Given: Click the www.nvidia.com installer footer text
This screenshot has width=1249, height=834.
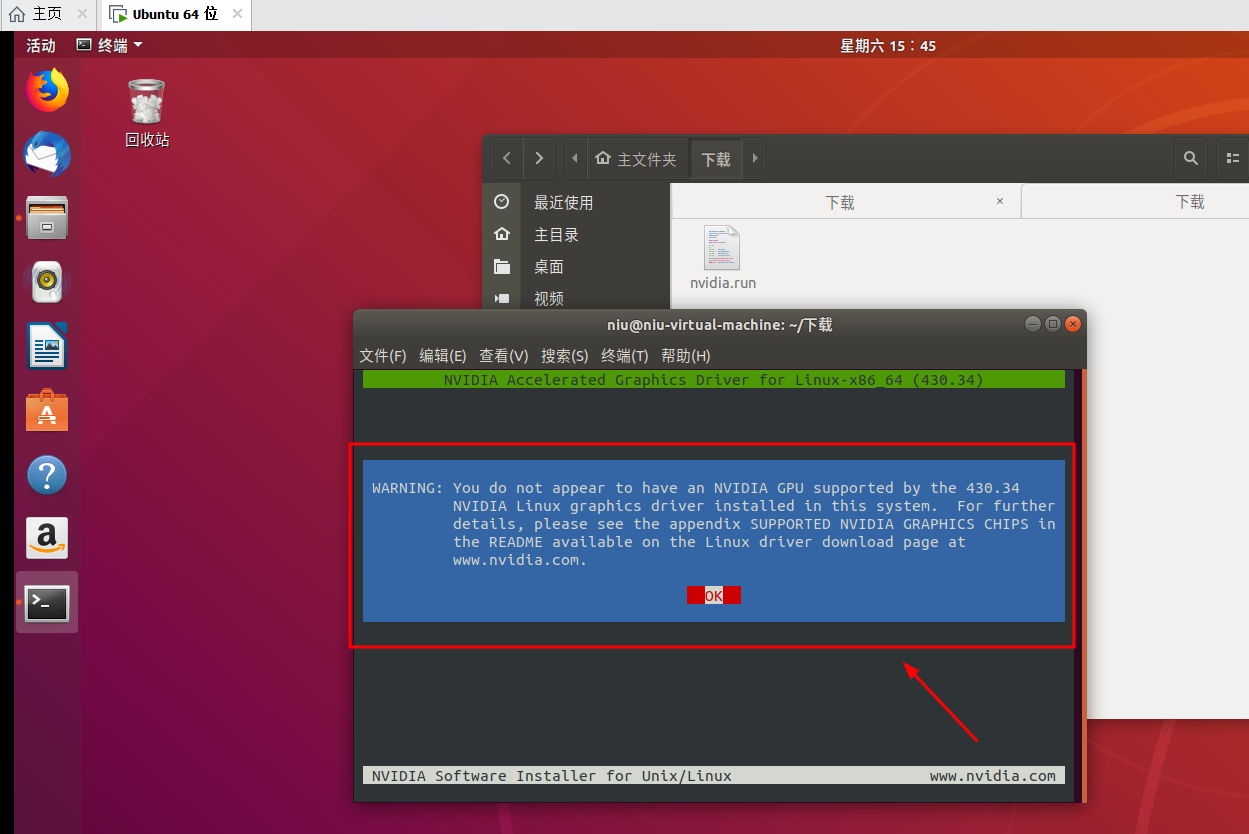Looking at the screenshot, I should coord(993,775).
